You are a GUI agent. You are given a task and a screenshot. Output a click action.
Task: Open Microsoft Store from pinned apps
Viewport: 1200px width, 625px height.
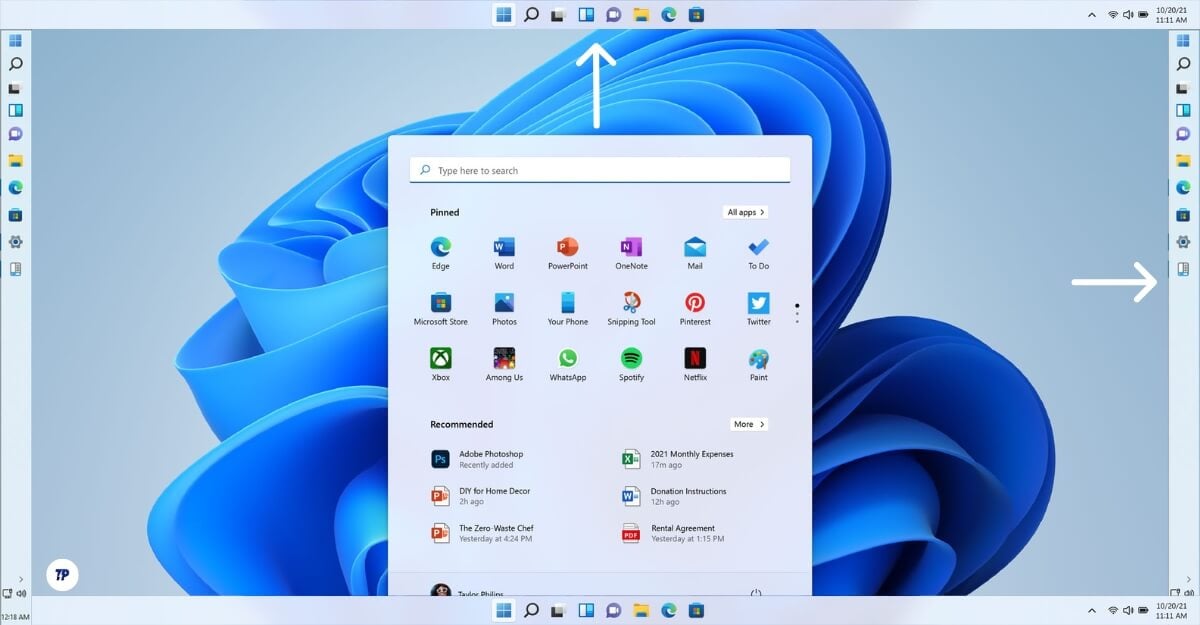440,308
